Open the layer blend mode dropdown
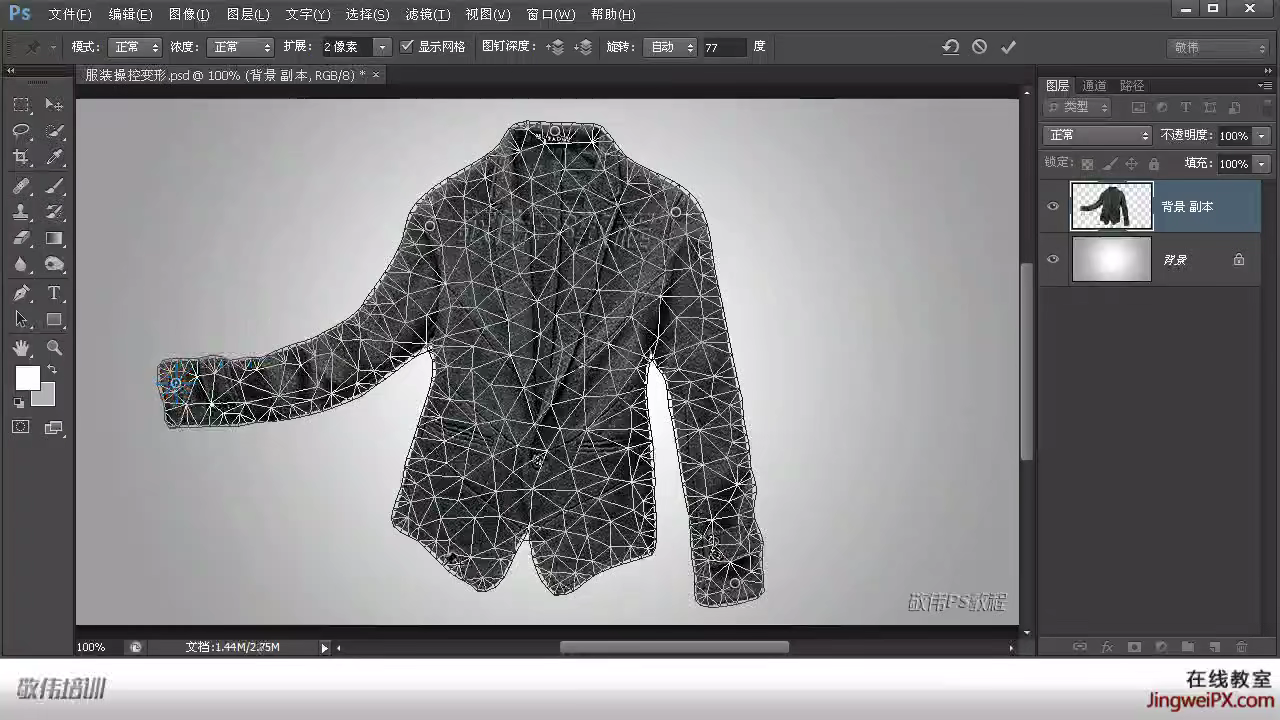 point(1098,135)
